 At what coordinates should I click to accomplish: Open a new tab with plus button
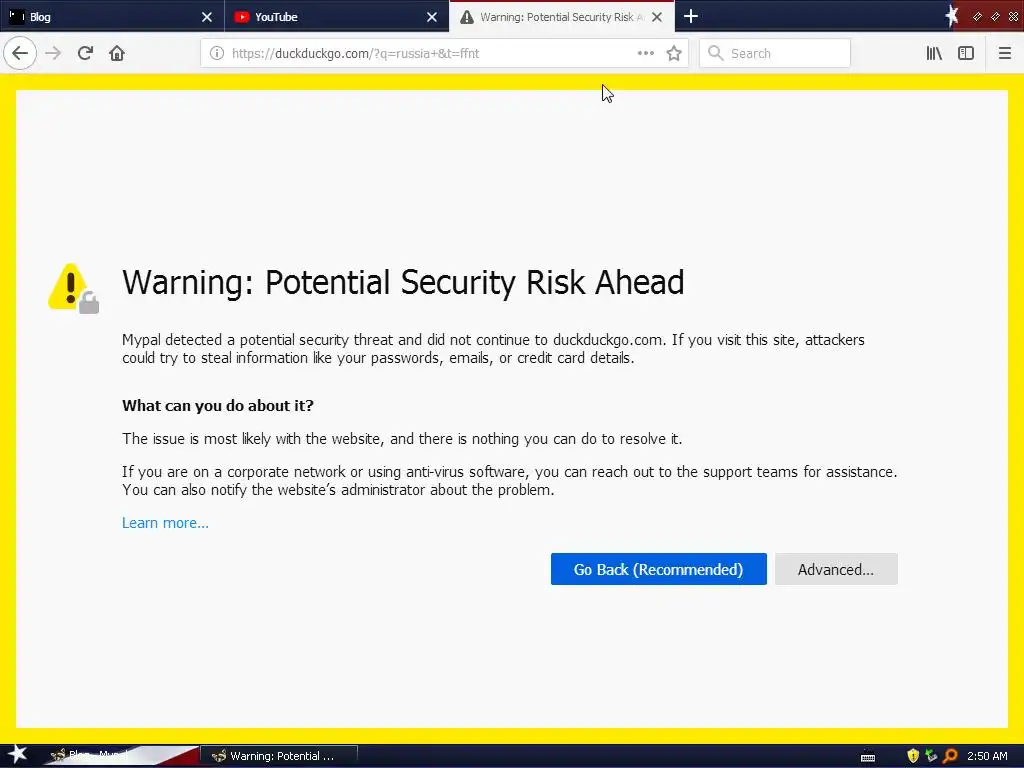tap(690, 16)
